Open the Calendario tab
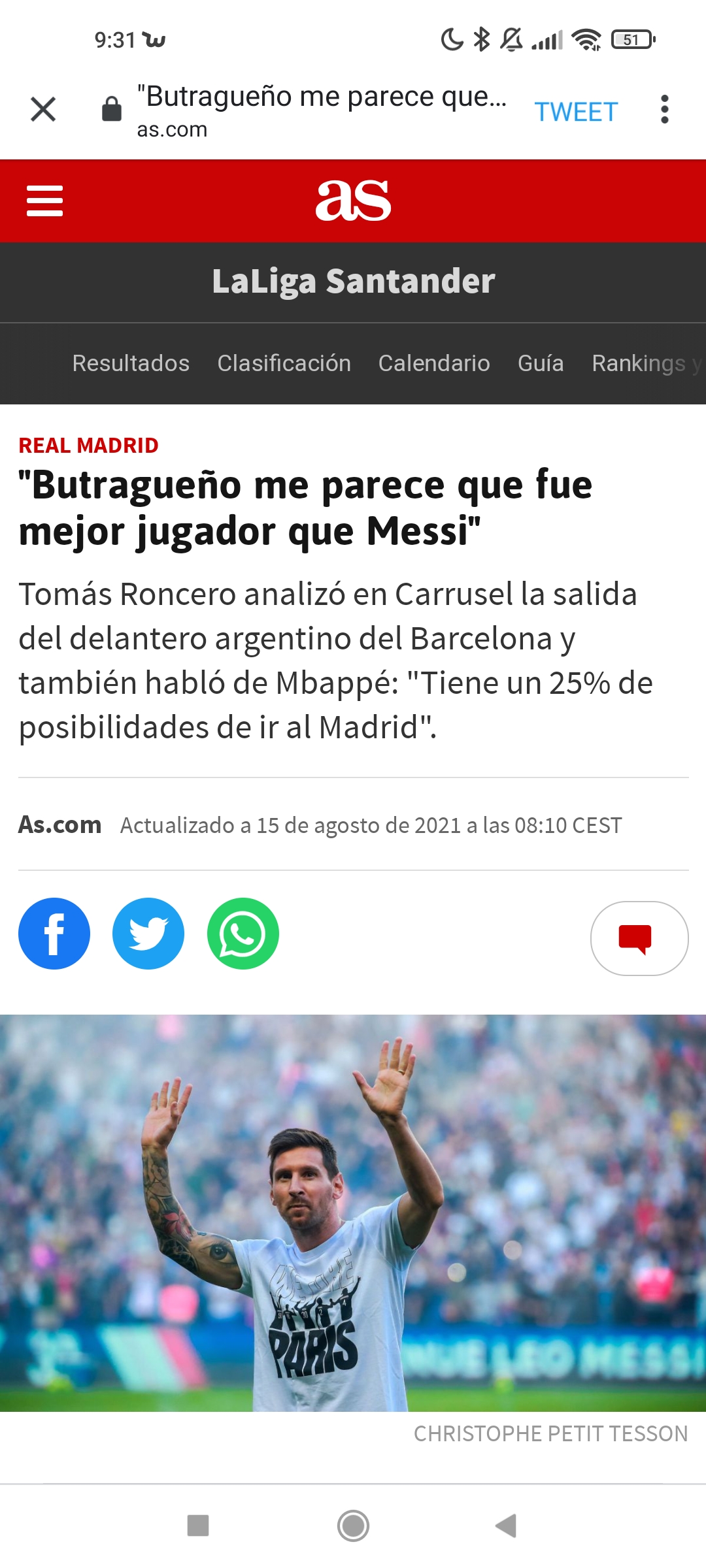 tap(434, 363)
